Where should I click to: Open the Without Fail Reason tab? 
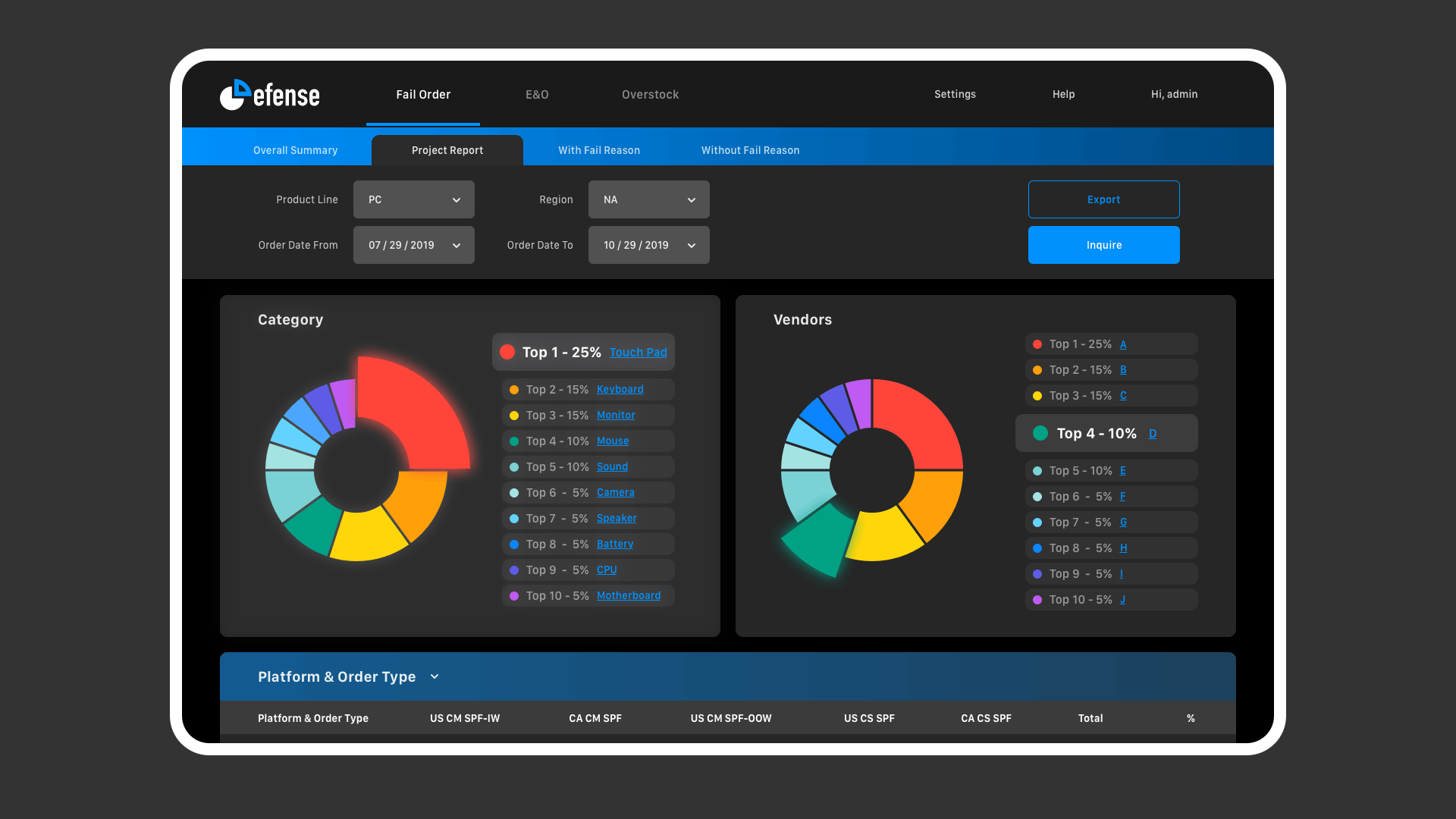(x=750, y=150)
